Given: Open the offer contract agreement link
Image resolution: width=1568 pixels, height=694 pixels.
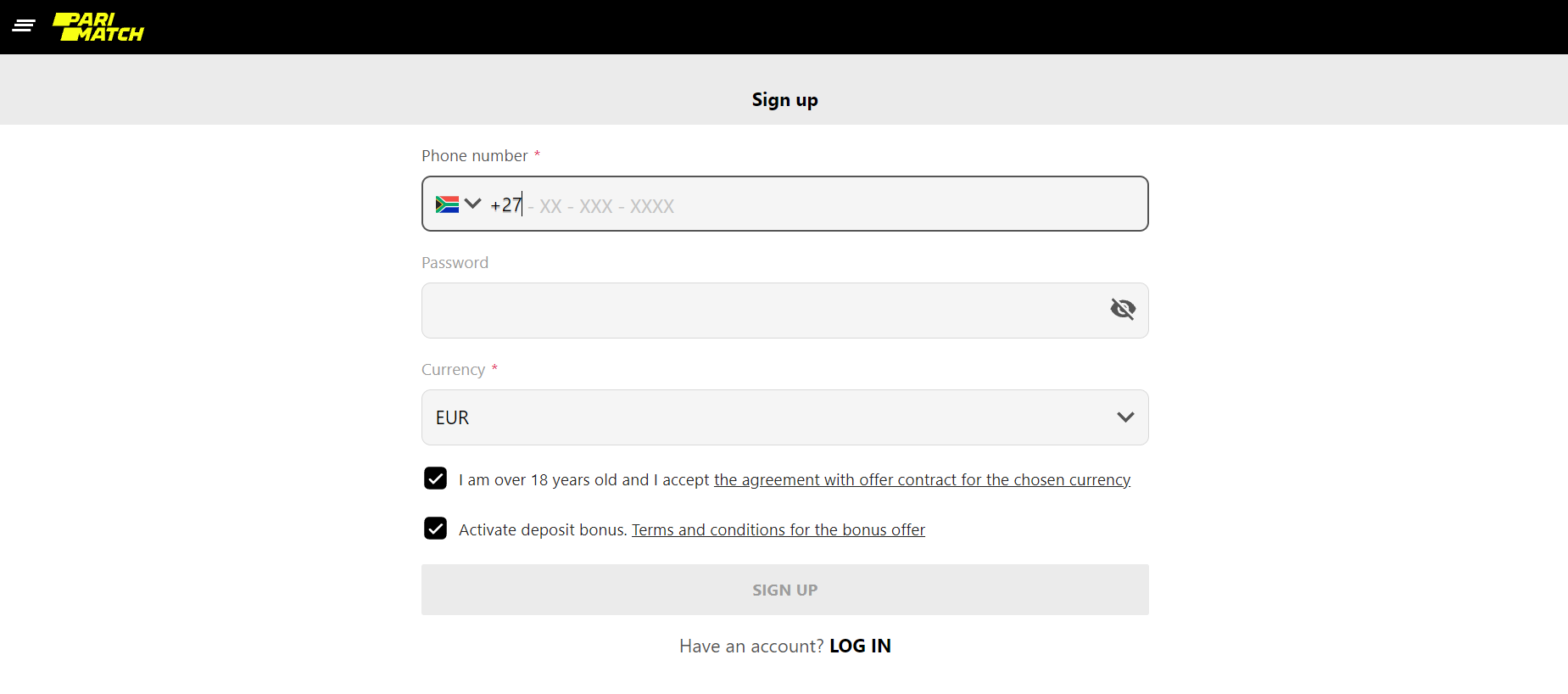Looking at the screenshot, I should (922, 479).
